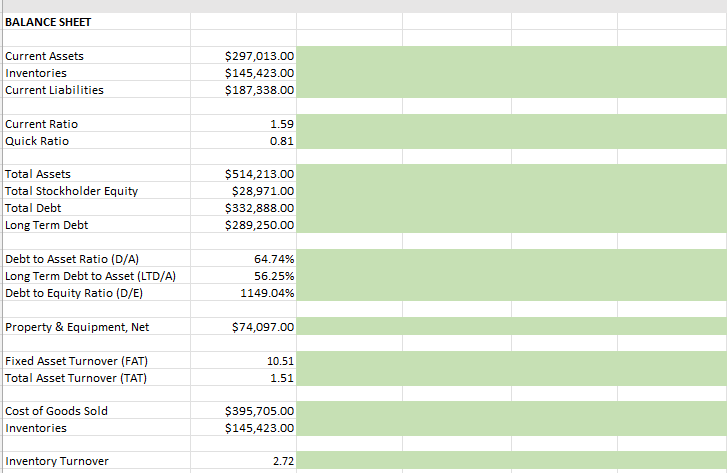Click the Current Assets label cell
The image size is (727, 473).
click(96, 56)
